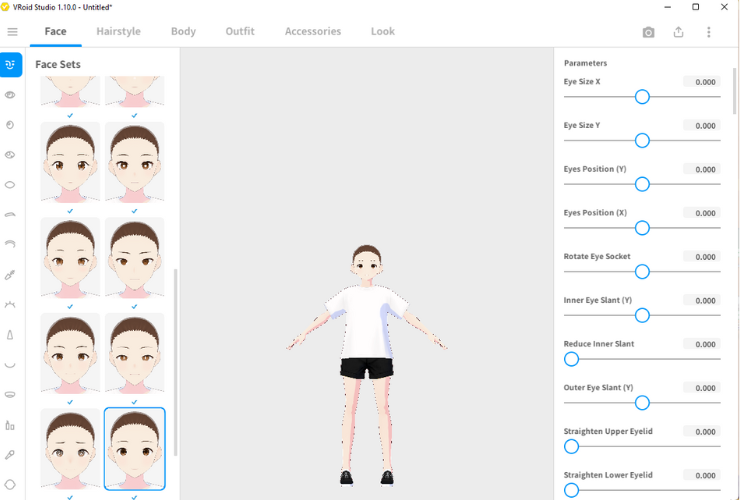Click the Straighten Upper Eyelid value field
Viewport: 740px width, 500px height.
pyautogui.click(x=702, y=432)
